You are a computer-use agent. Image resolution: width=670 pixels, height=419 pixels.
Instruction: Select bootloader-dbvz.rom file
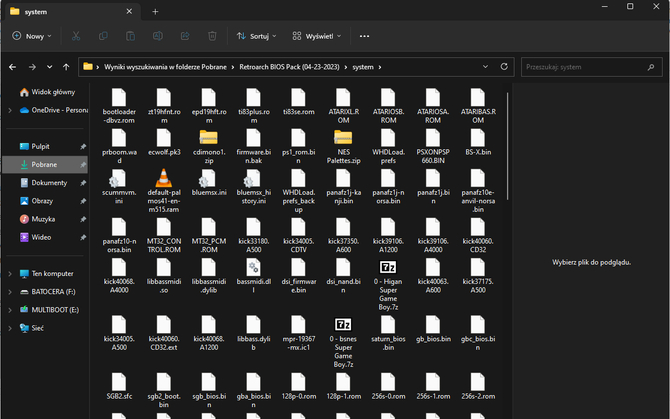tap(119, 106)
